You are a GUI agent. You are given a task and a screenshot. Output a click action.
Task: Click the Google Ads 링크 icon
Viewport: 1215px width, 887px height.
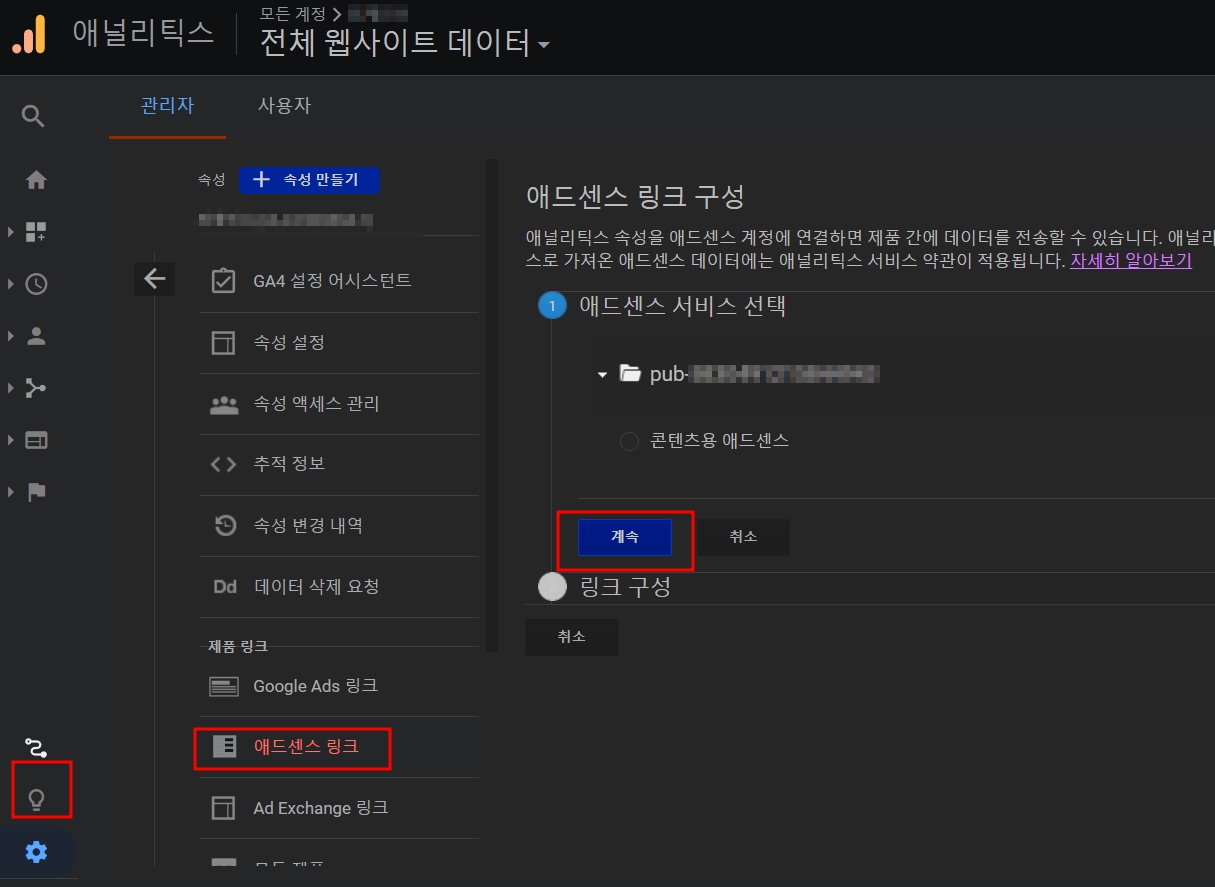[224, 686]
